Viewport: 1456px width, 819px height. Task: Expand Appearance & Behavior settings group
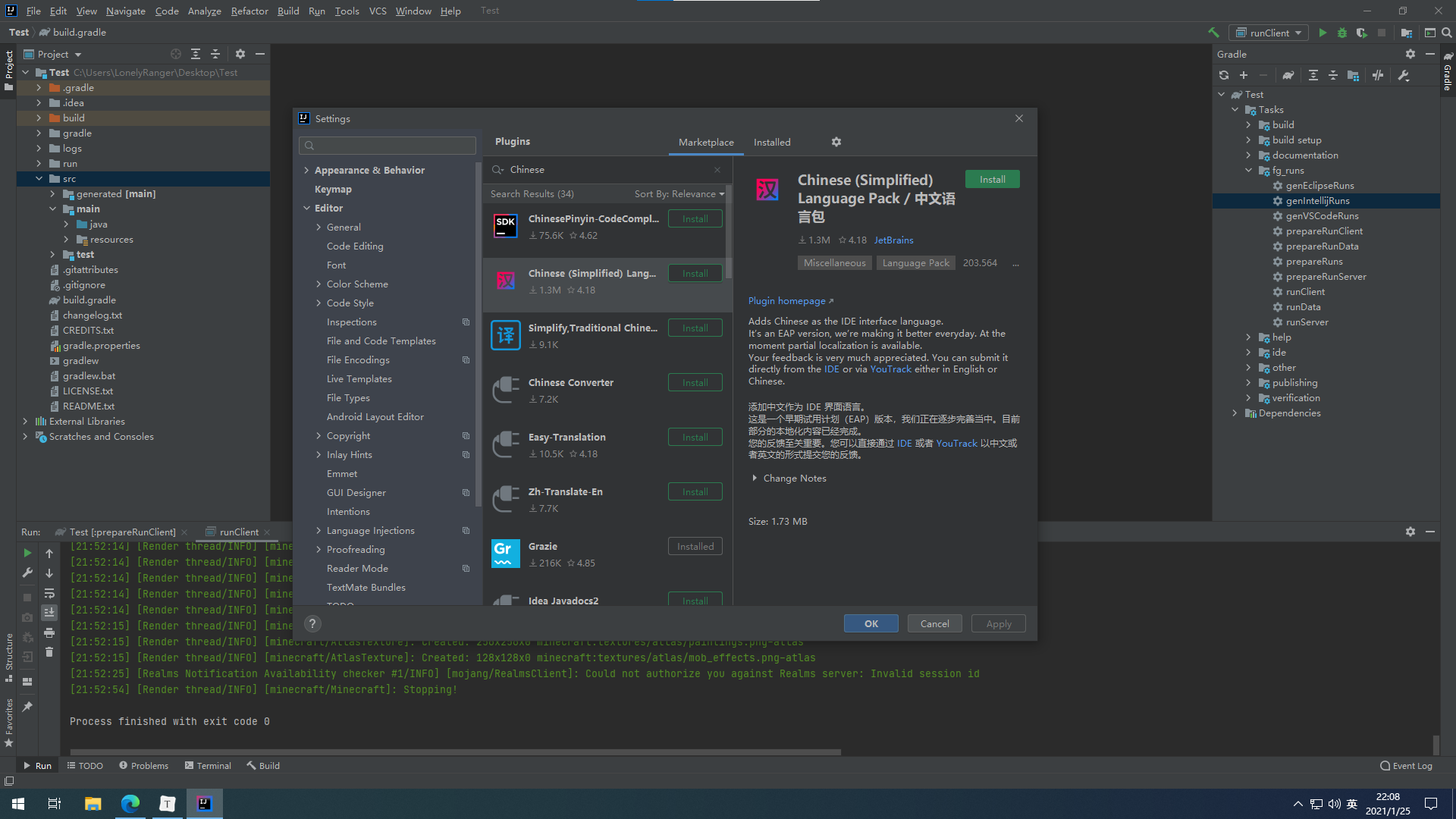[x=369, y=170]
